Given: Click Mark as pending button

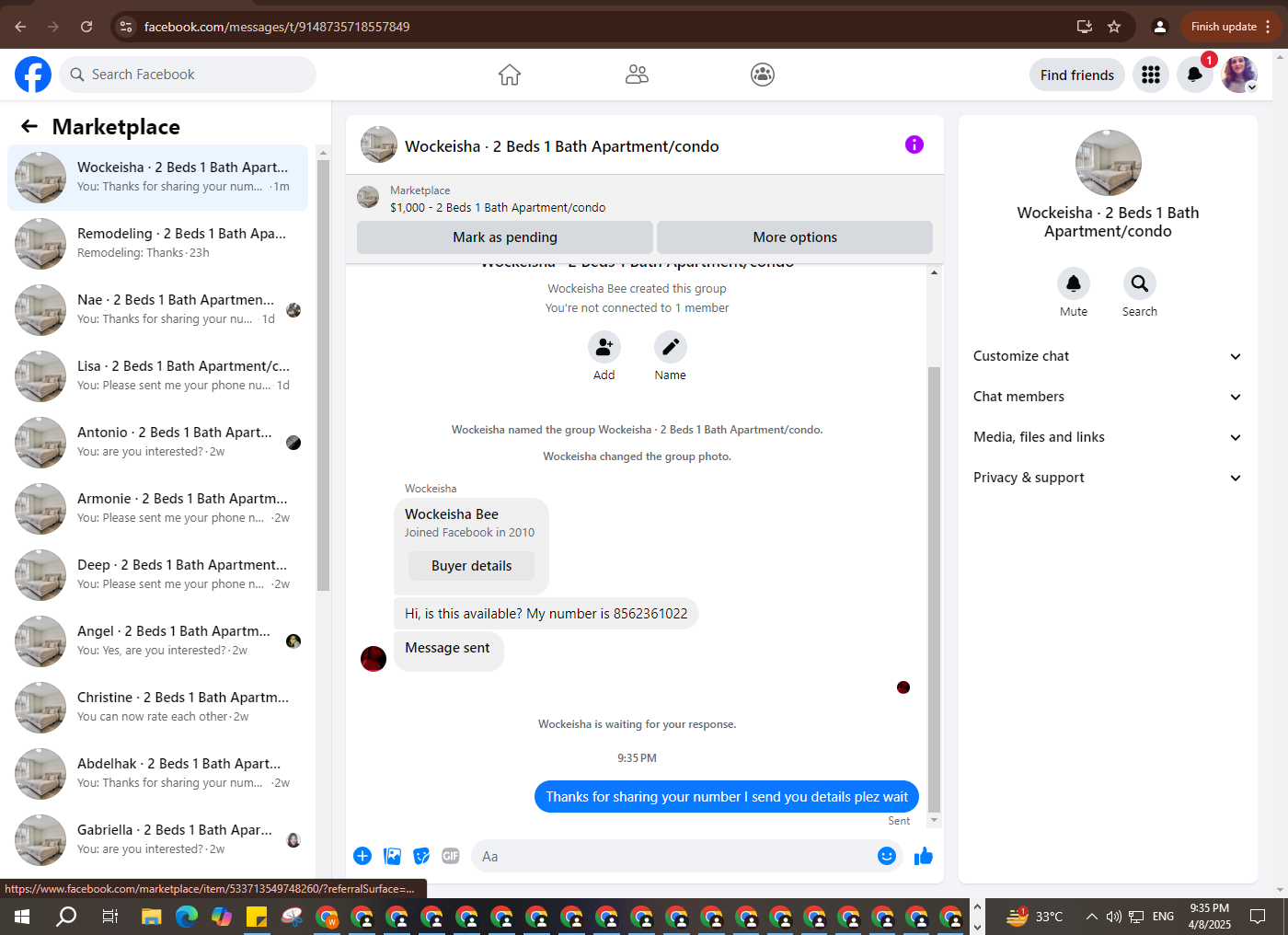Looking at the screenshot, I should (505, 237).
